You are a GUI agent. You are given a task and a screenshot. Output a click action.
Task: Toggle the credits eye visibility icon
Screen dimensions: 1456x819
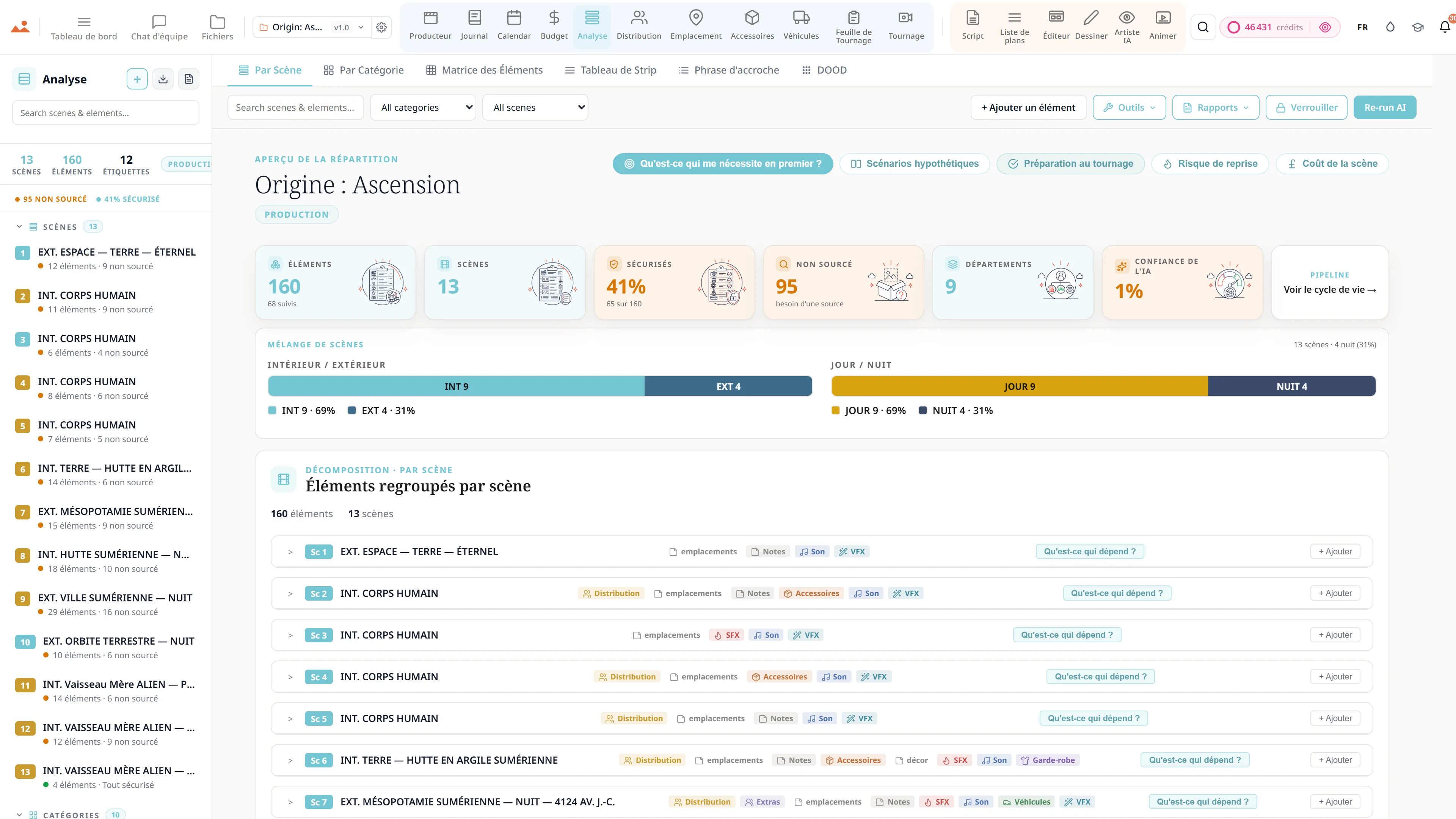pos(1325,27)
